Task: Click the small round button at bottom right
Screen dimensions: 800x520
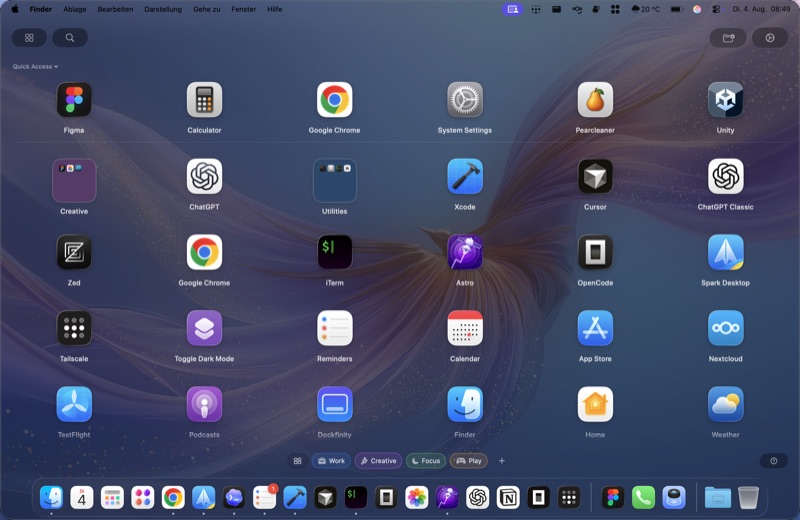Action: [773, 461]
